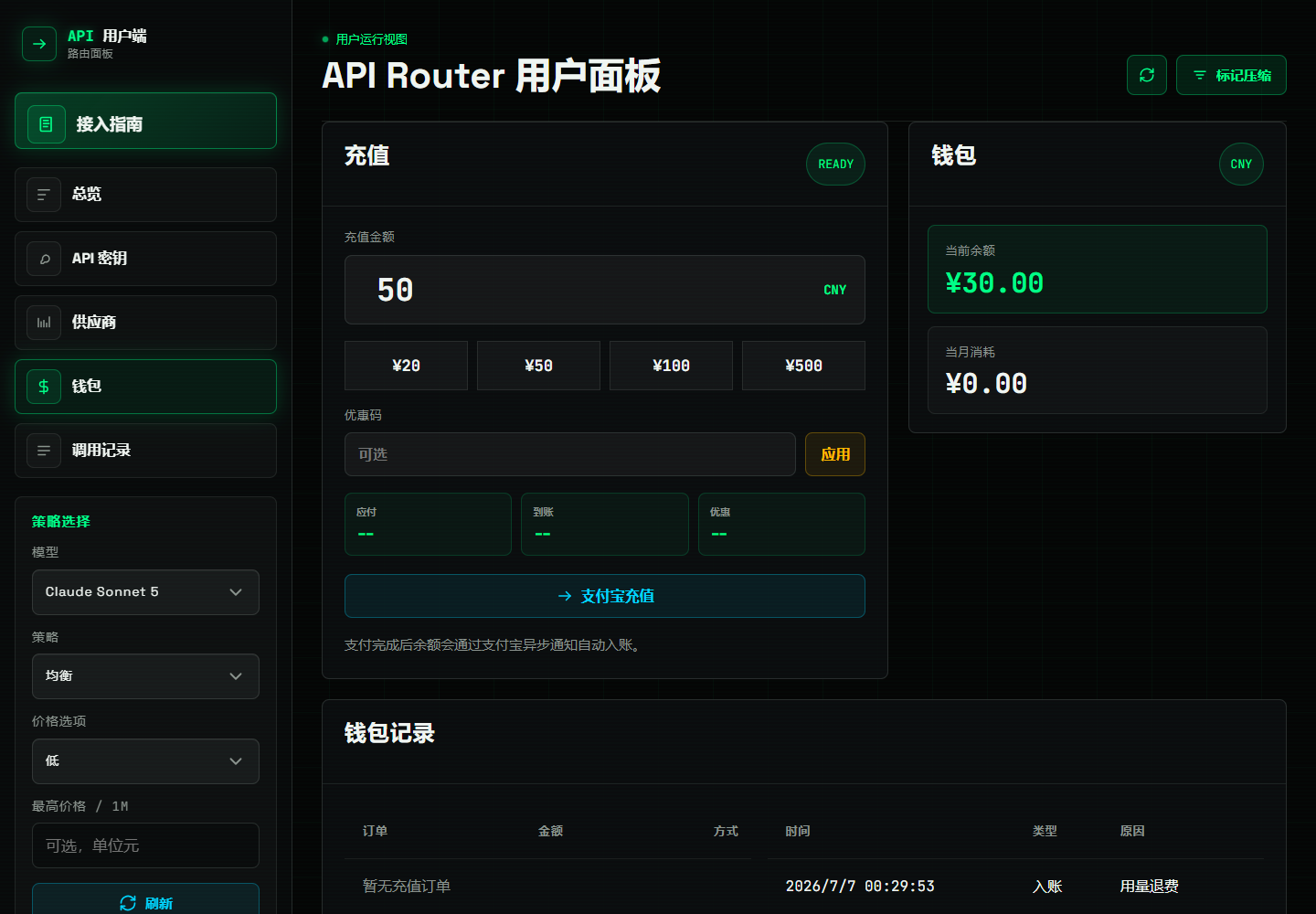Click the 类型 column header
Screen dimensions: 1316x914
pyautogui.click(x=1045, y=831)
